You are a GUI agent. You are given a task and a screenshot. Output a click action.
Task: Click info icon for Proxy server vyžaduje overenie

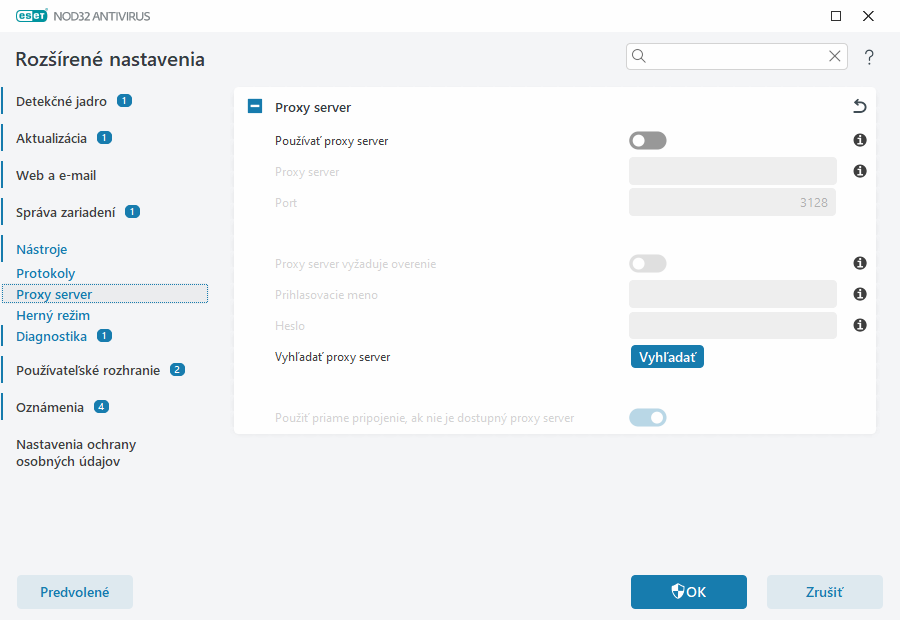[x=859, y=264]
